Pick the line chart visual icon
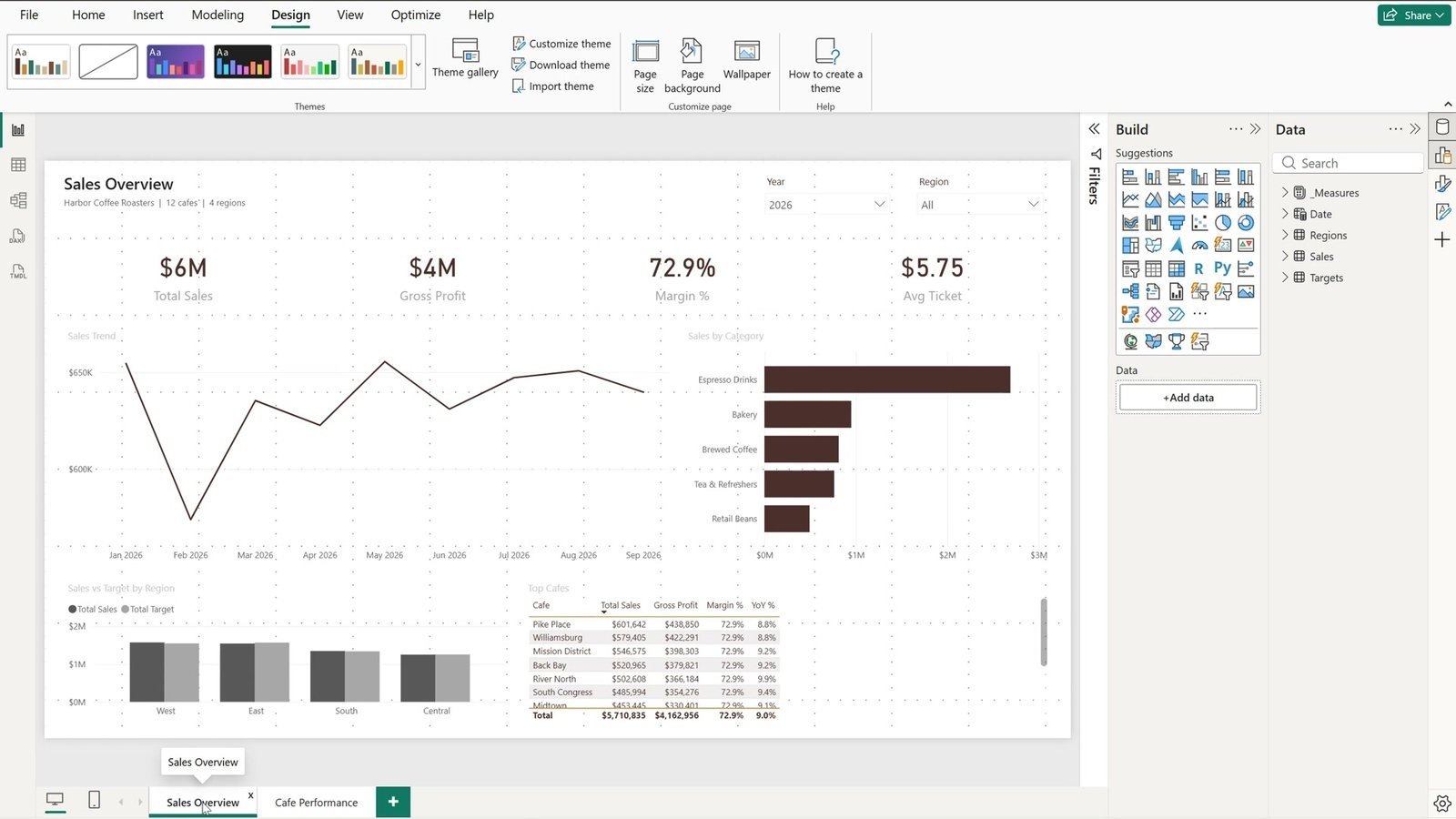This screenshot has width=1456, height=819. pyautogui.click(x=1130, y=199)
